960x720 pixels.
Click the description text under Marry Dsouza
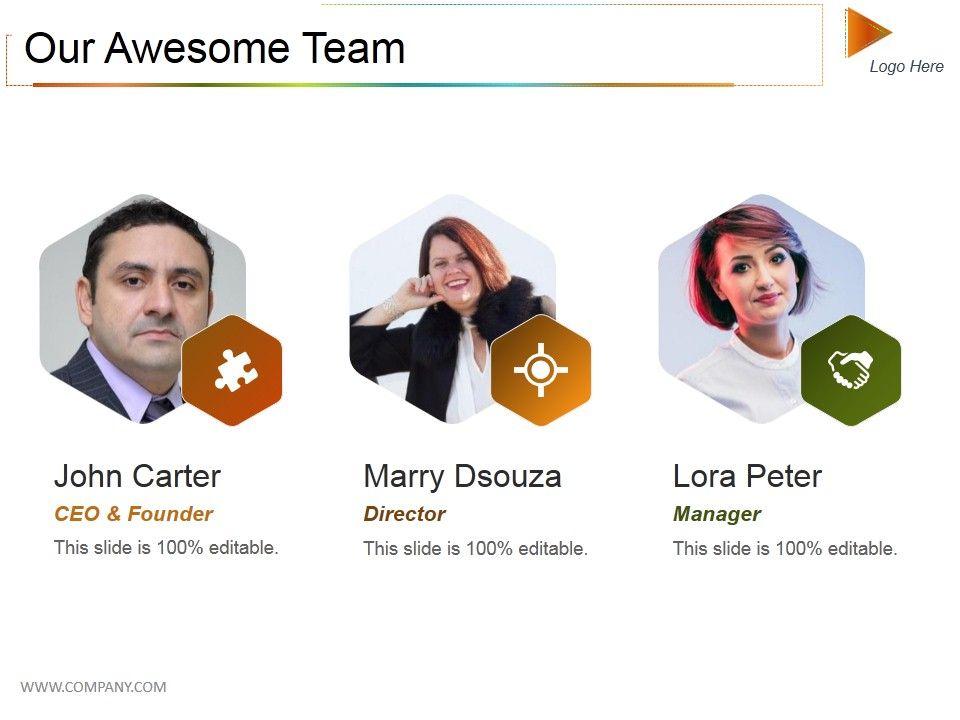pyautogui.click(x=475, y=548)
